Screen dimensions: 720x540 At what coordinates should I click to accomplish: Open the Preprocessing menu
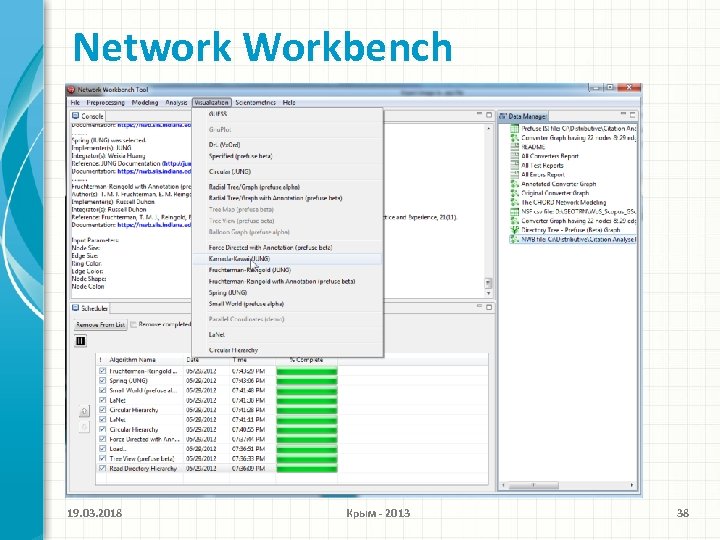(x=106, y=102)
